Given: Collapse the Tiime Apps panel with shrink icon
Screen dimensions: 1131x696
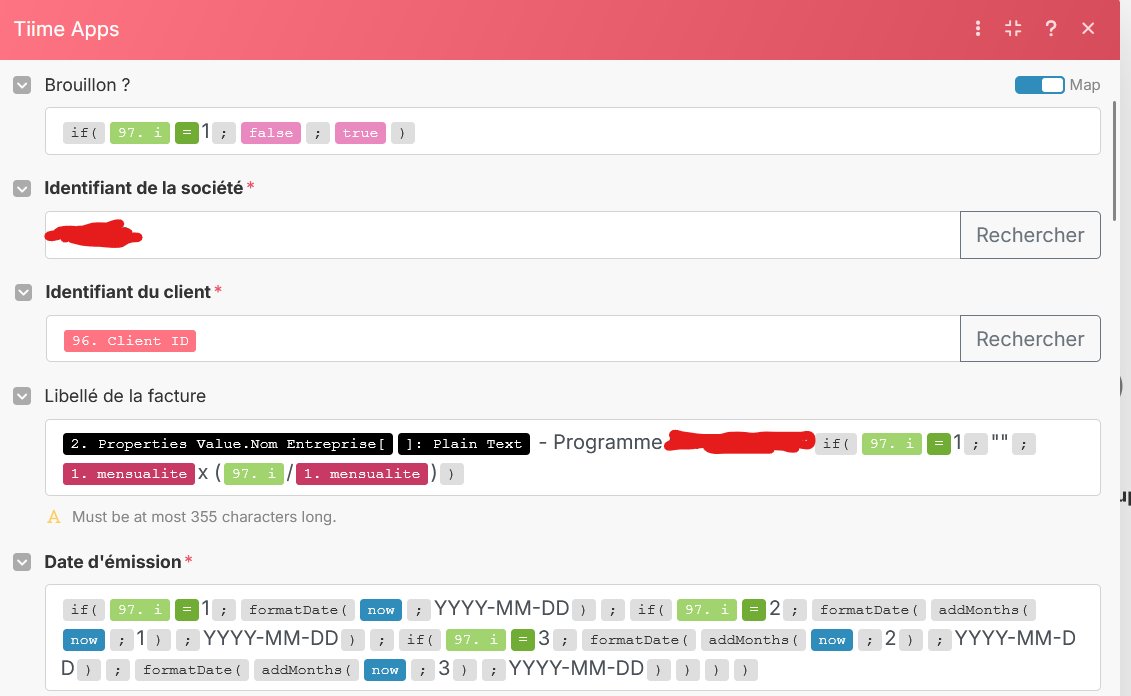Looking at the screenshot, I should 1013,28.
